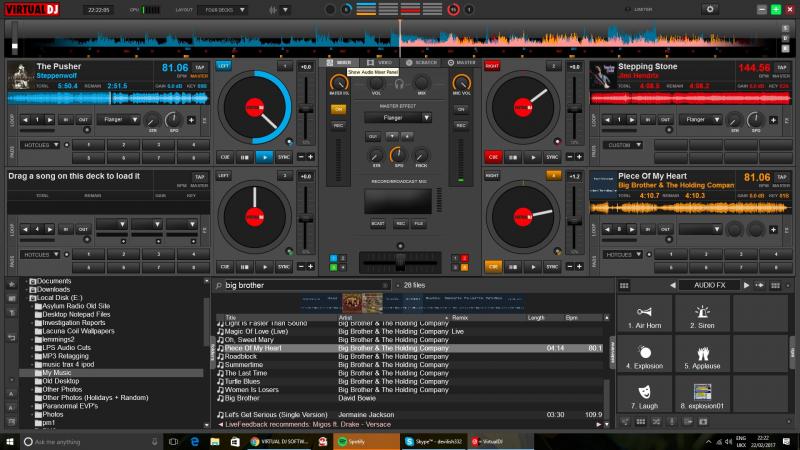Trigger the explosion01 sample pad
This screenshot has height=450, width=800.
(x=702, y=395)
